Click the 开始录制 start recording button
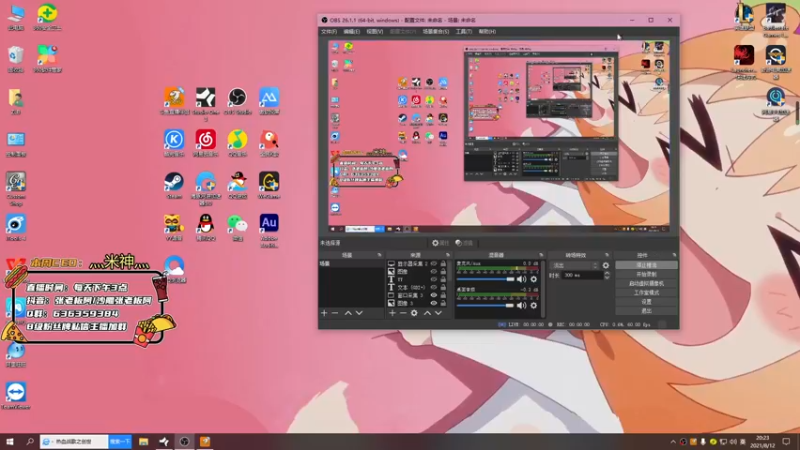Image resolution: width=800 pixels, height=450 pixels. pos(646,274)
